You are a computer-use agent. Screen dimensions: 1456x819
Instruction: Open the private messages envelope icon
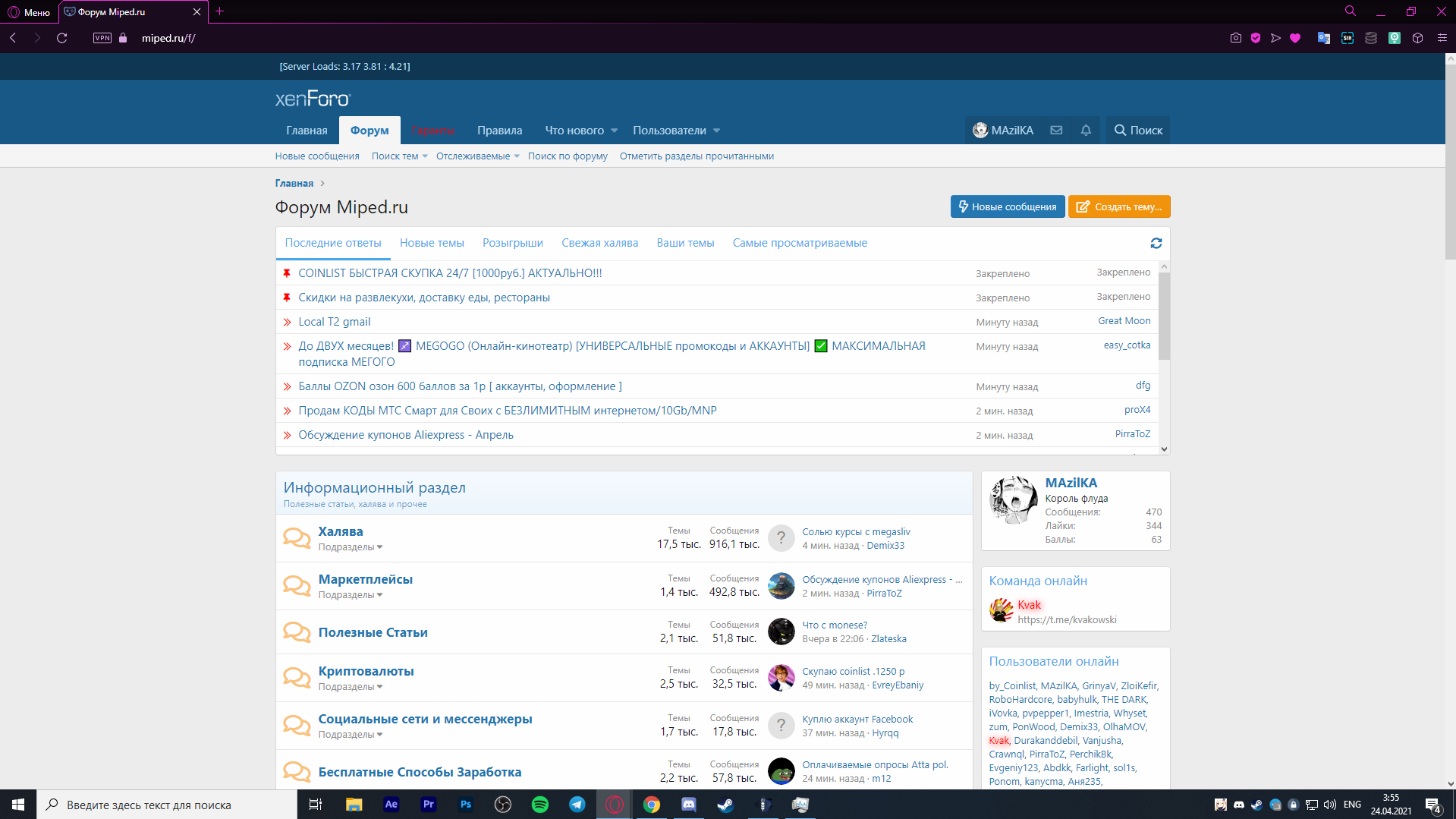click(1056, 131)
